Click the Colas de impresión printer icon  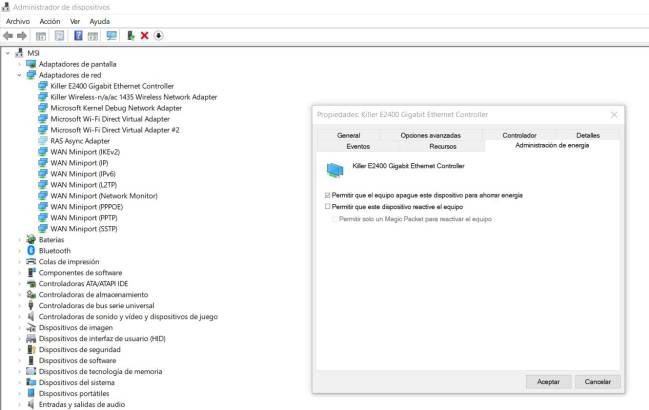tap(31, 261)
